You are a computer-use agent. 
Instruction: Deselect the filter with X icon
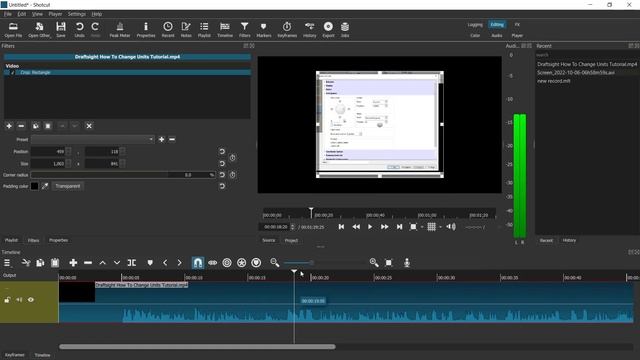[89, 126]
